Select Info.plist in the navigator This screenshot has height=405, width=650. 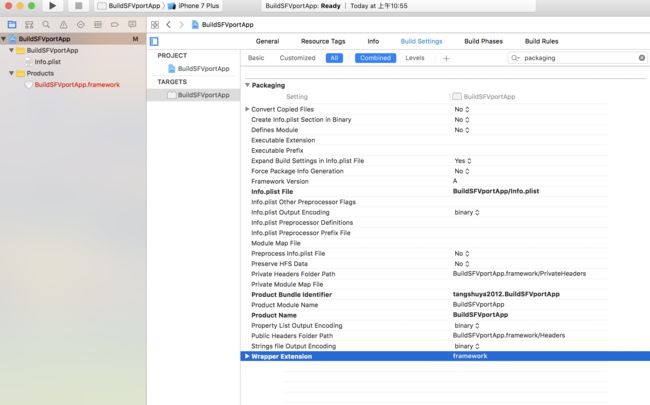(47, 61)
